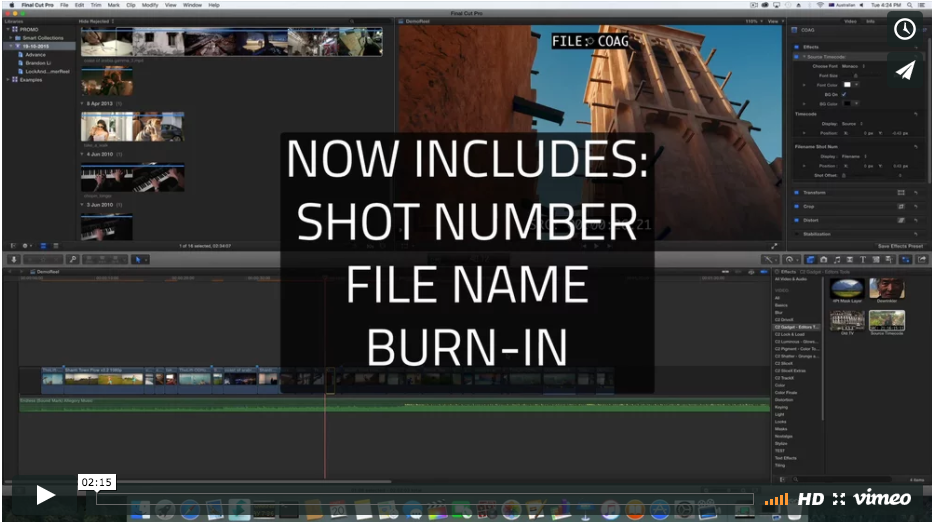Click the Share paper plane icon
932x522 pixels.
(904, 70)
